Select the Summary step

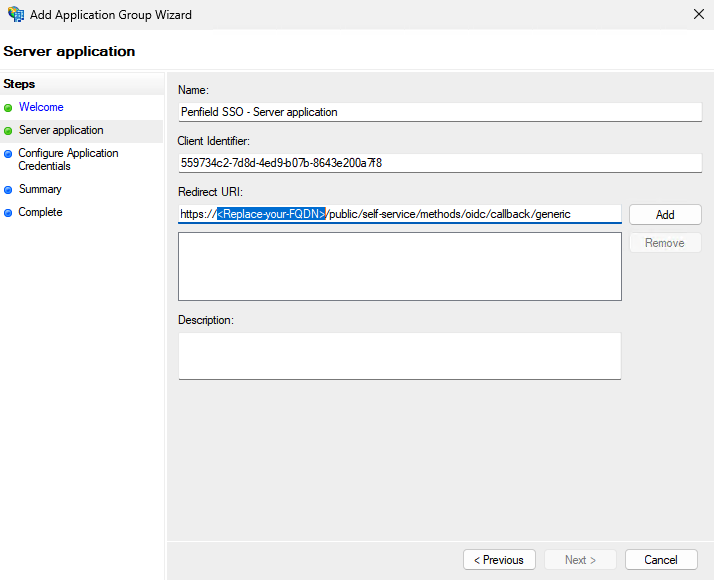[x=40, y=189]
